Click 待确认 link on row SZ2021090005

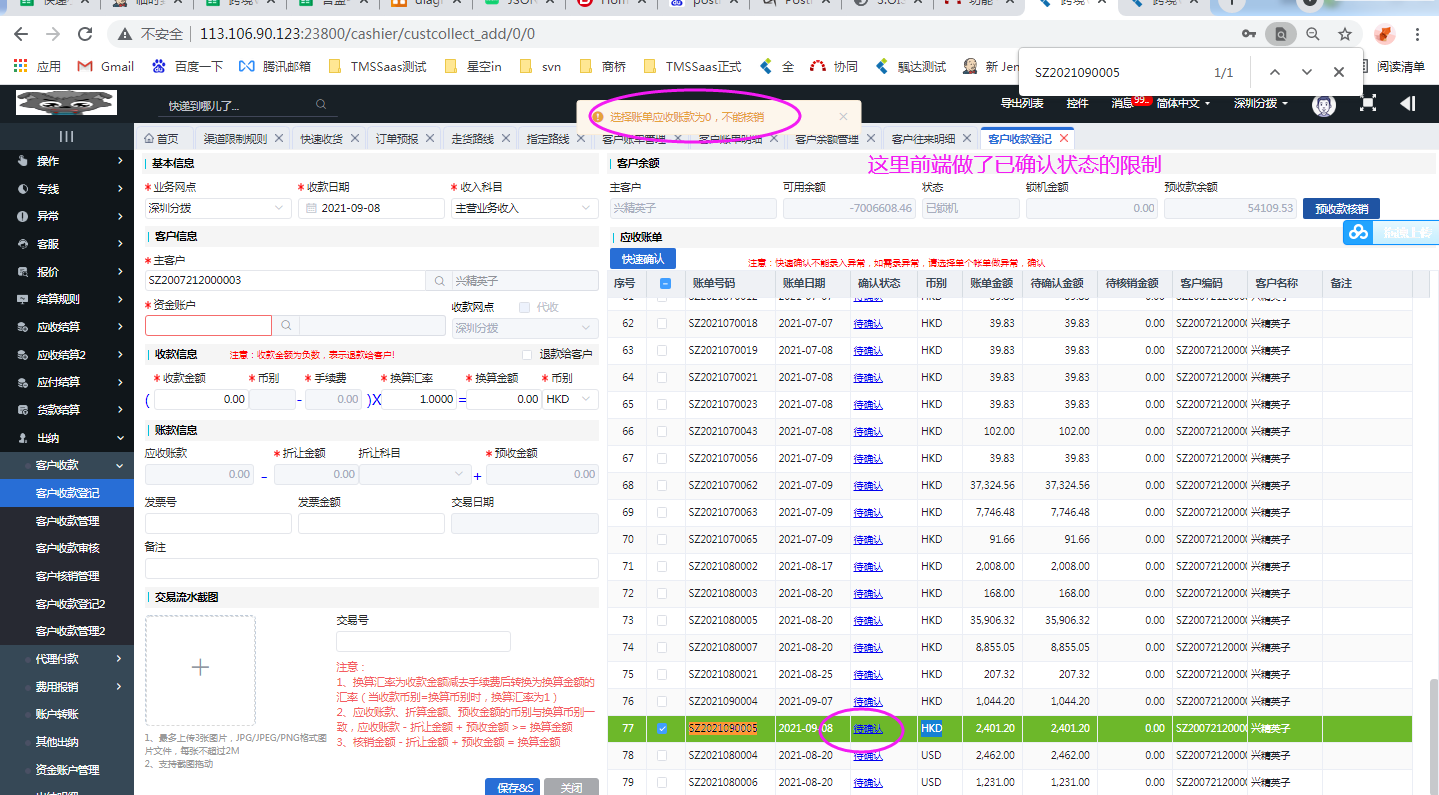868,728
